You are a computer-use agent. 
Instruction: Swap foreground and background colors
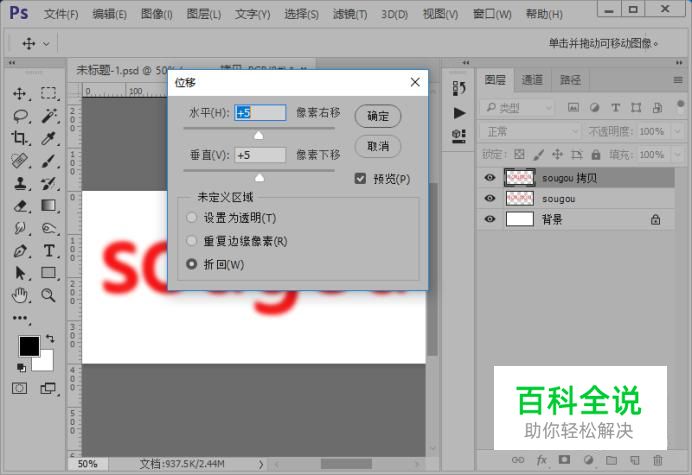pos(50,339)
